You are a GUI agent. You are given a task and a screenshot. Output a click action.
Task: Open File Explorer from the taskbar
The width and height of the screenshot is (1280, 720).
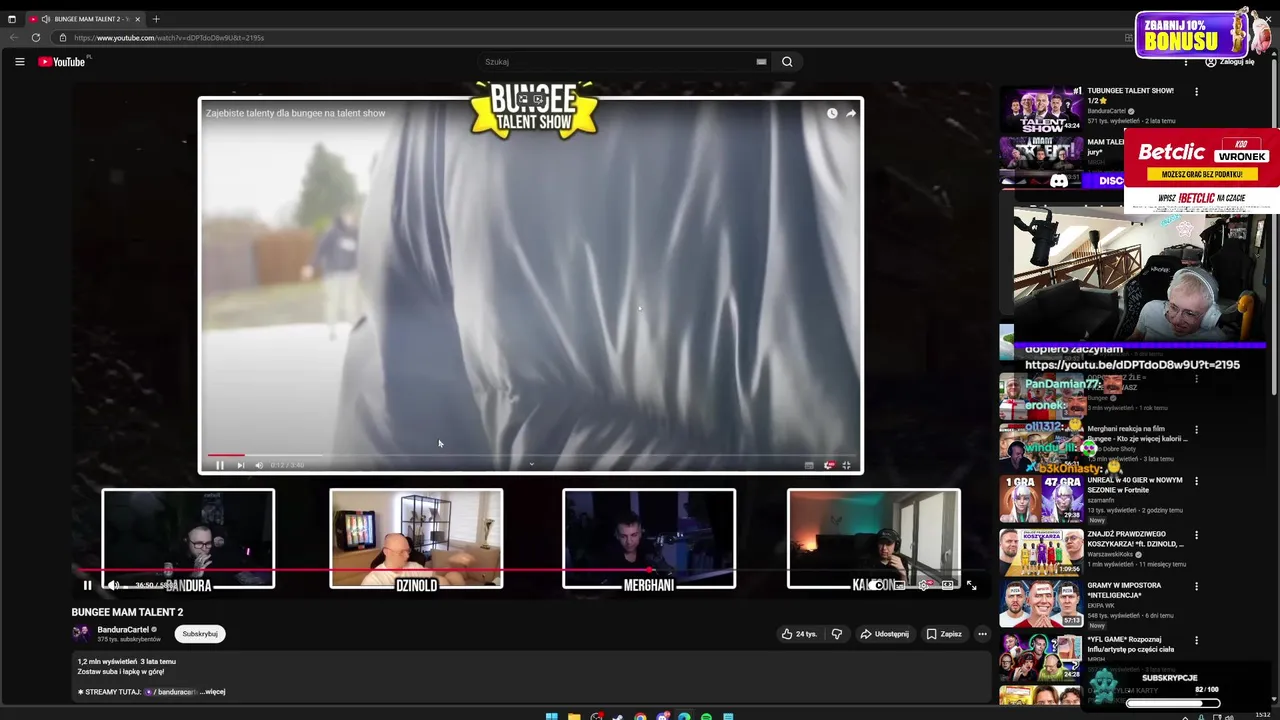[574, 716]
